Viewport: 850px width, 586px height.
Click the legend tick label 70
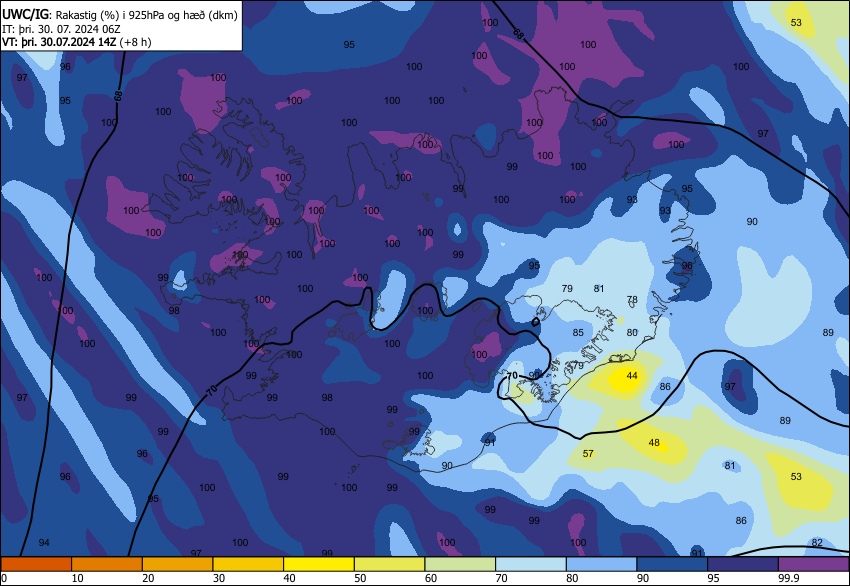502,578
